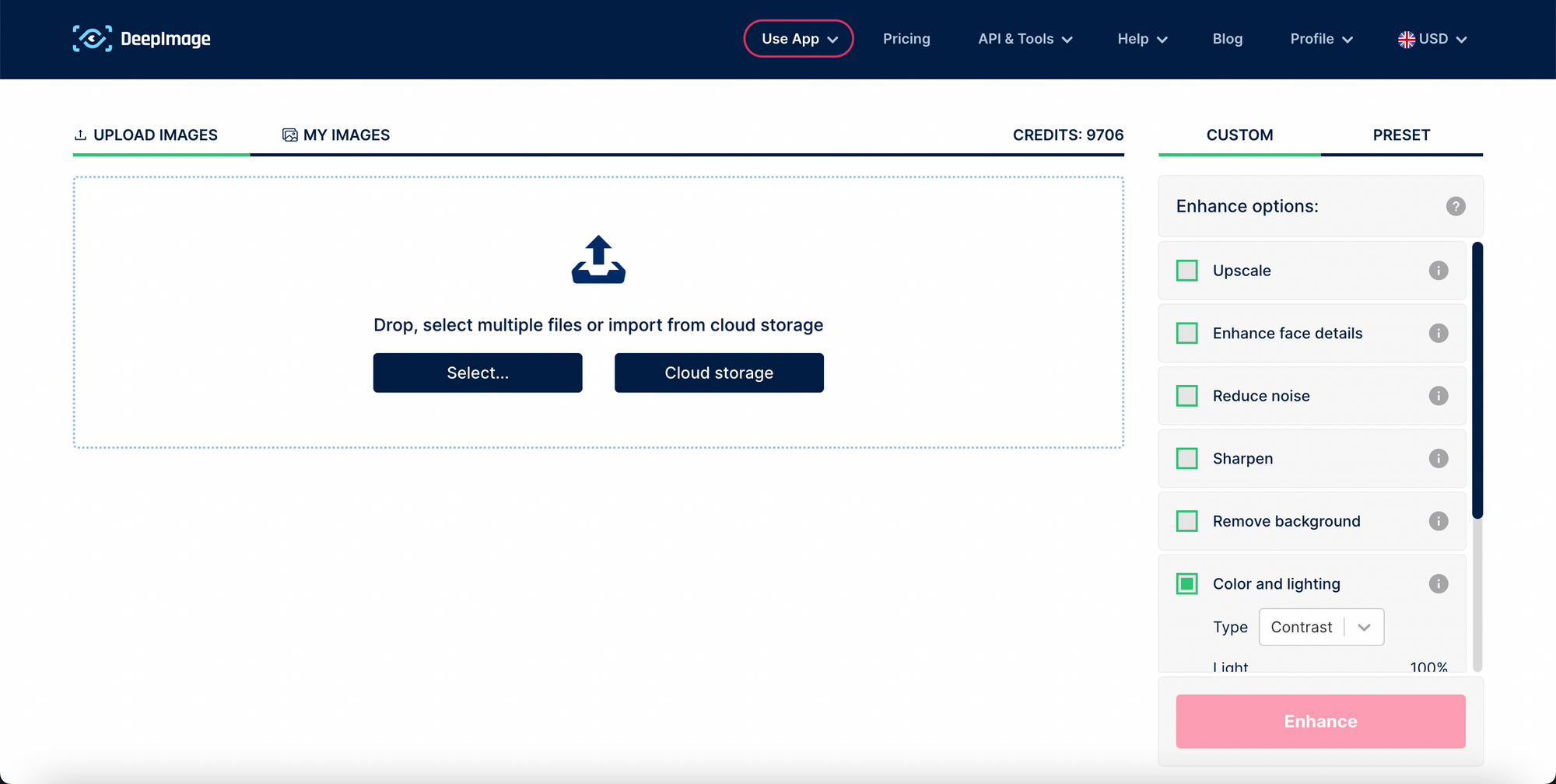The image size is (1556, 784).
Task: Open the Use App dropdown
Action: [798, 39]
